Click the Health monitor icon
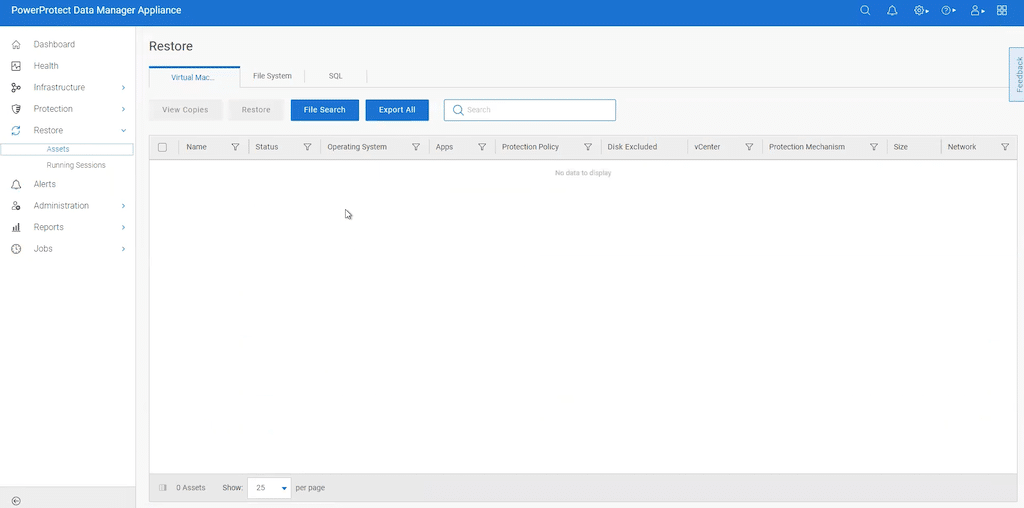This screenshot has width=1024, height=508. (x=16, y=66)
